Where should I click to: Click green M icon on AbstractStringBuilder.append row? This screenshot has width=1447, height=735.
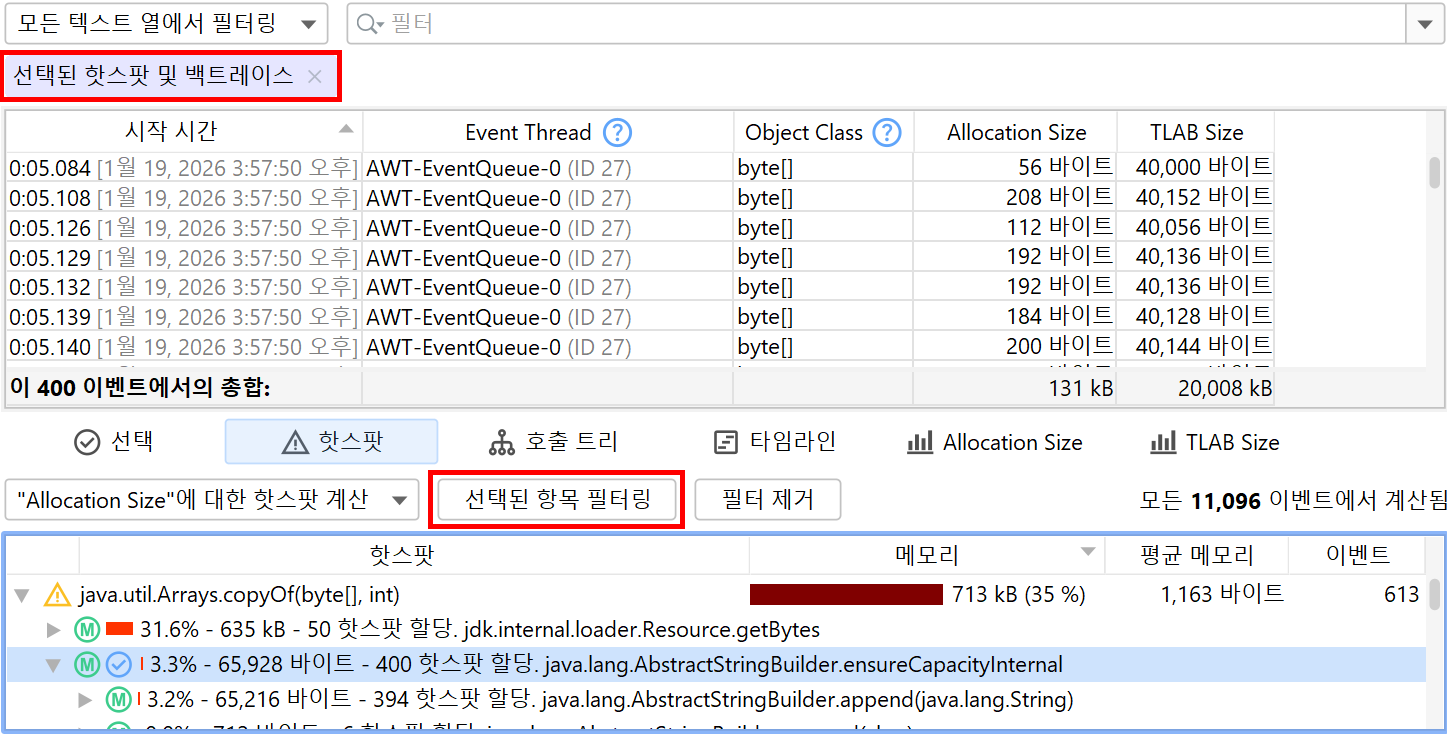coord(119,699)
